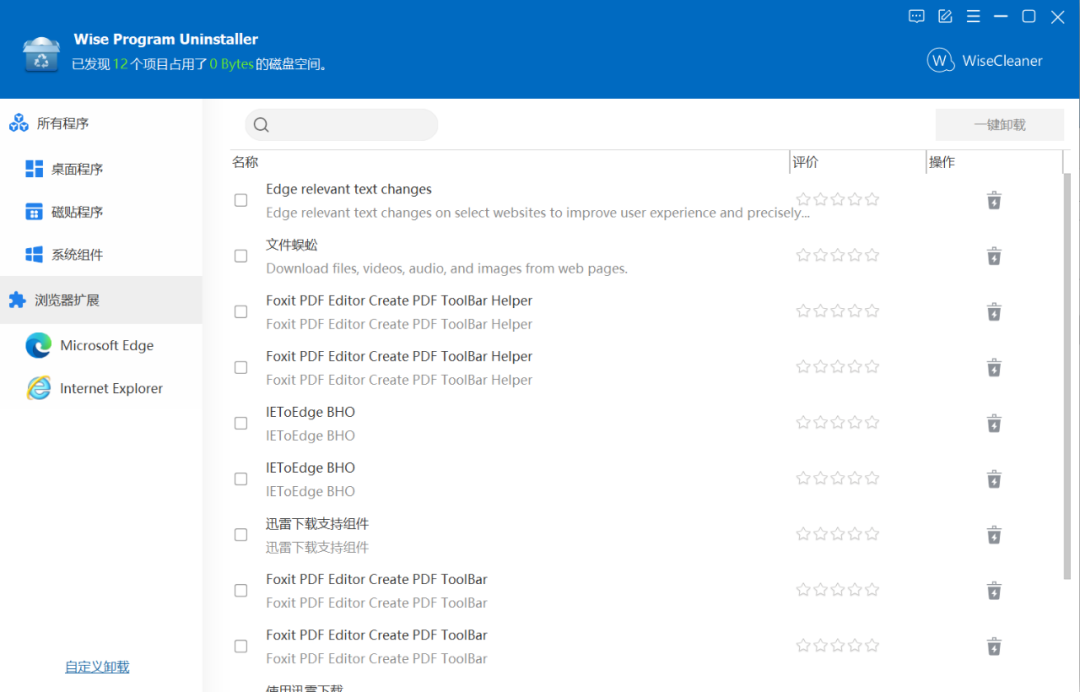Click the recycle bin app logo

coord(41,54)
